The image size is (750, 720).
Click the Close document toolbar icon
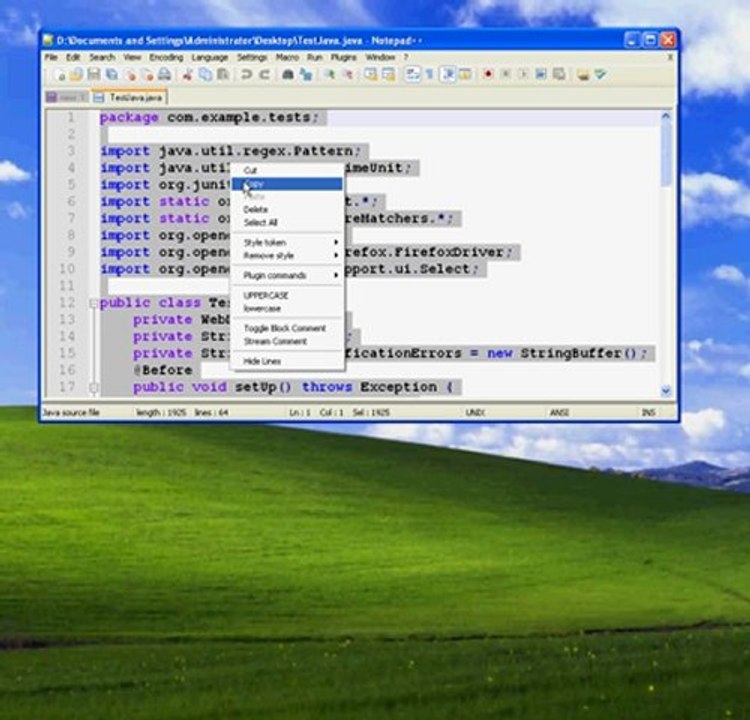pyautogui.click(x=130, y=75)
